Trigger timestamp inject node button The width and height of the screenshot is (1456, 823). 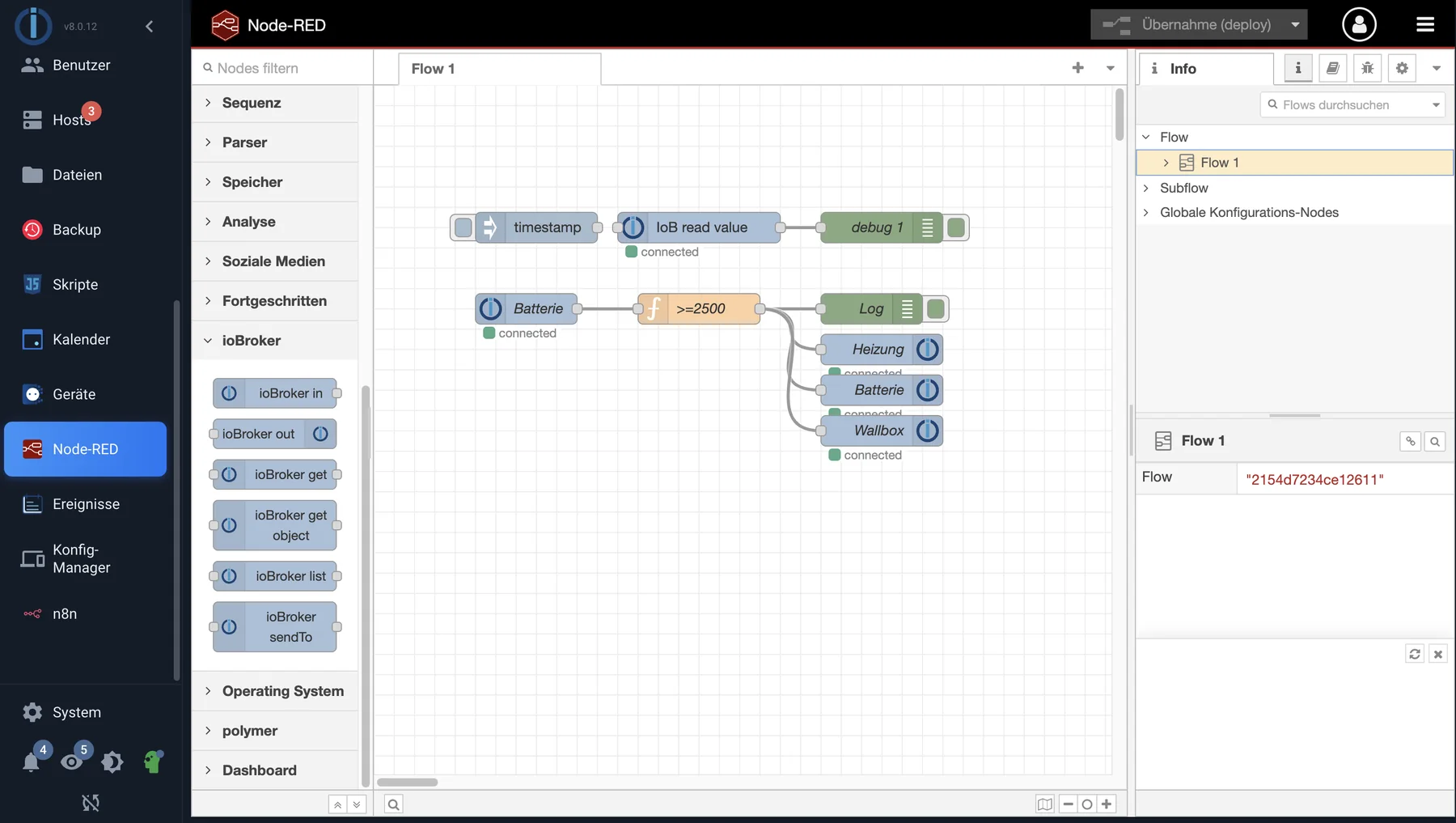[463, 227]
